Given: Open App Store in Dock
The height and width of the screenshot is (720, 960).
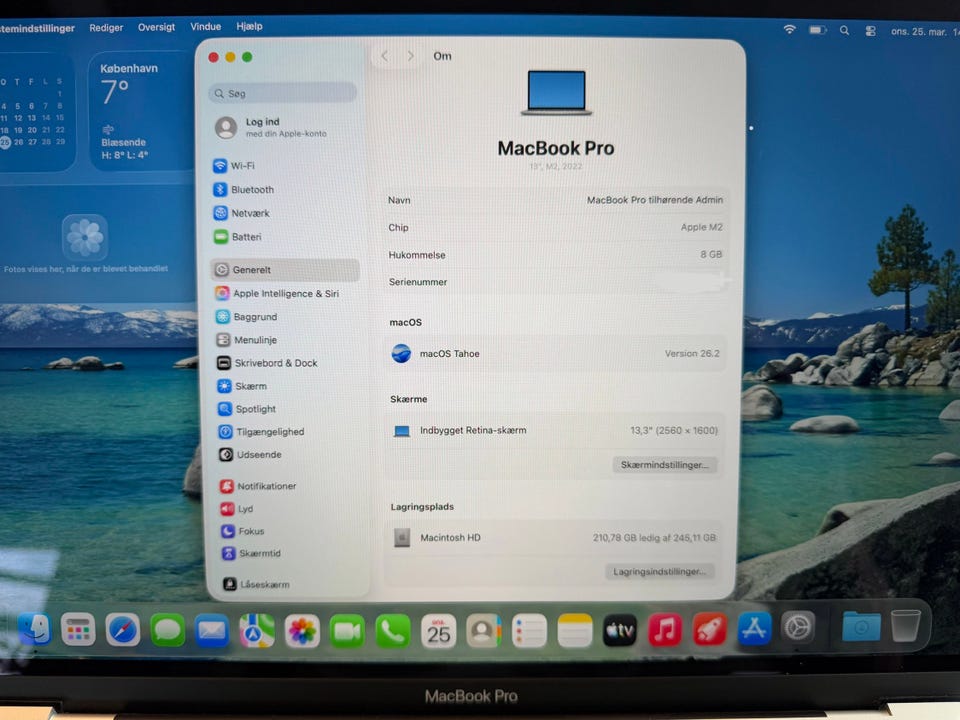Looking at the screenshot, I should [754, 628].
